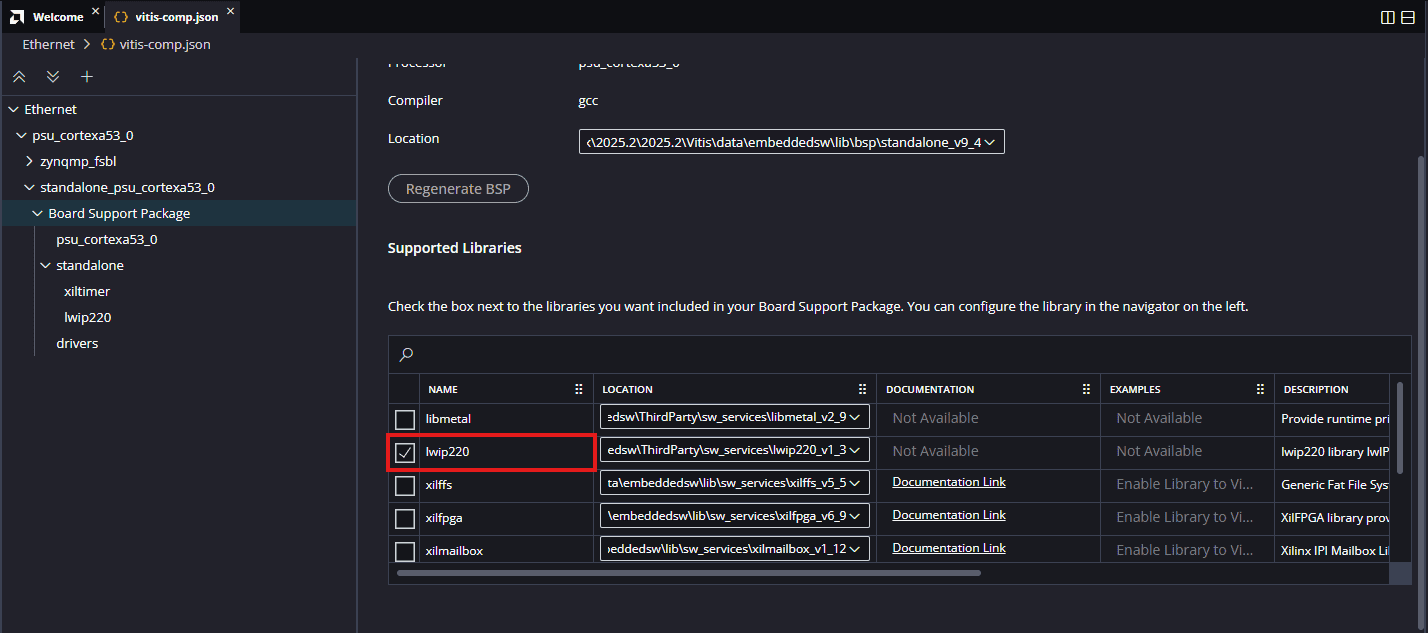Open the BSP Location dropdown
Image resolution: width=1428 pixels, height=633 pixels.
click(x=791, y=142)
